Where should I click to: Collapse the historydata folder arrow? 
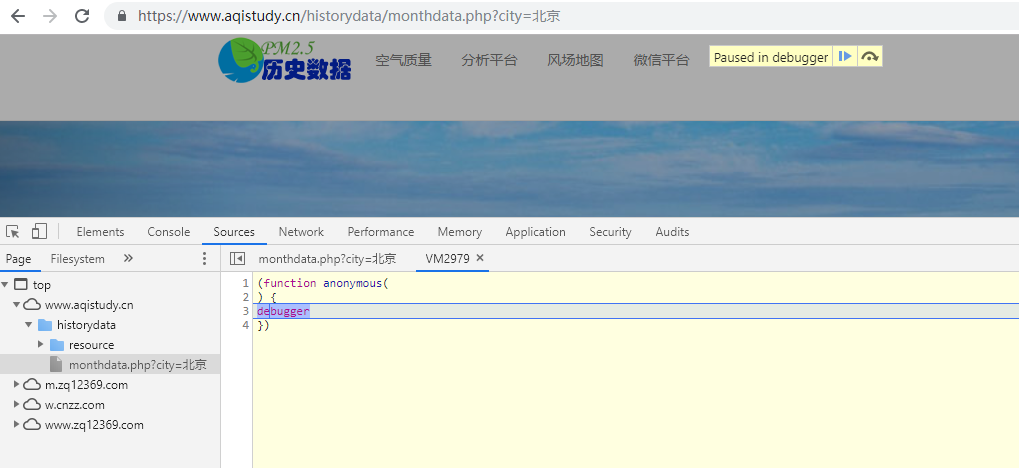click(x=29, y=325)
